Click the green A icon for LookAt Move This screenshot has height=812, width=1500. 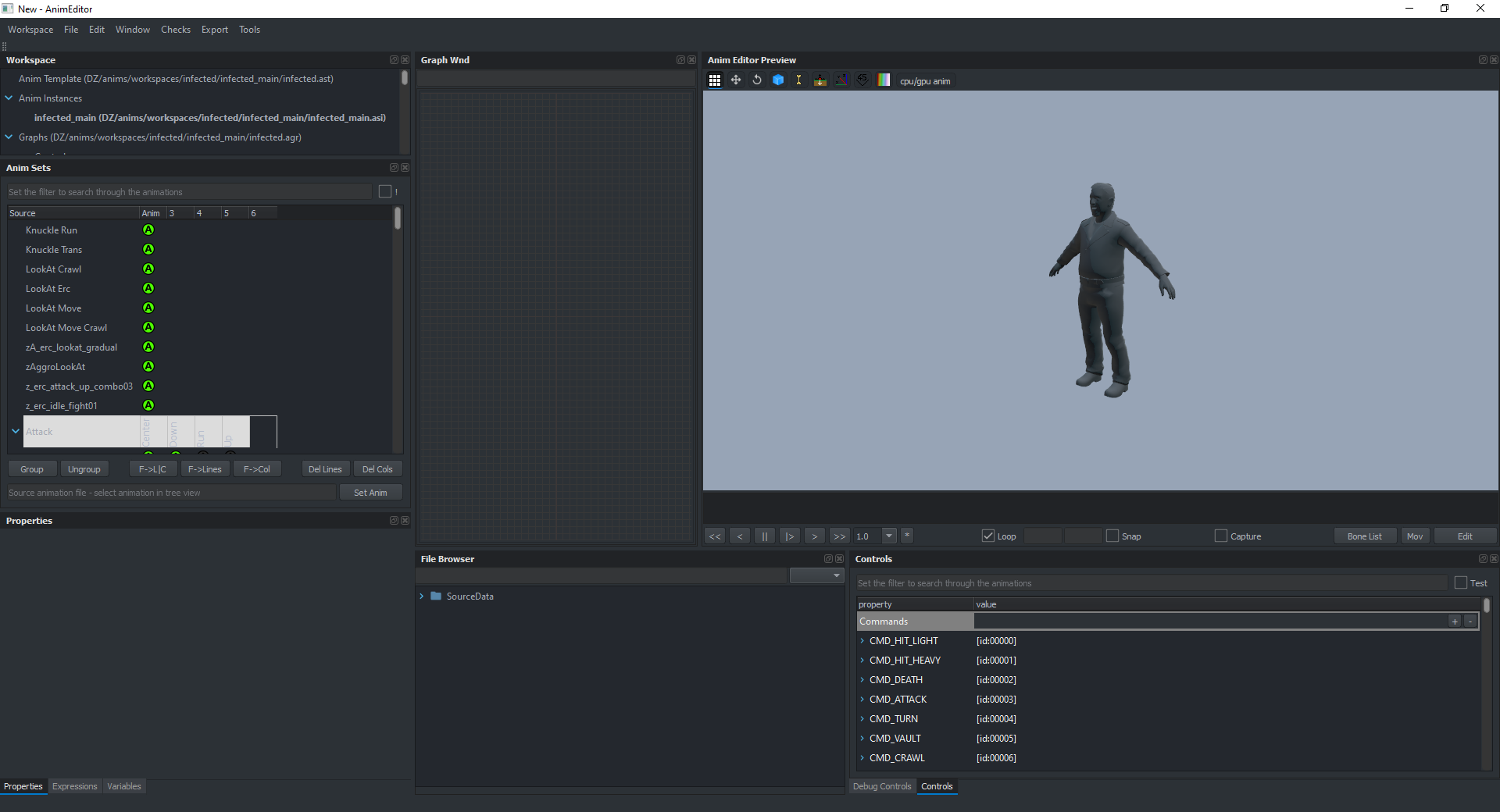tap(148, 308)
